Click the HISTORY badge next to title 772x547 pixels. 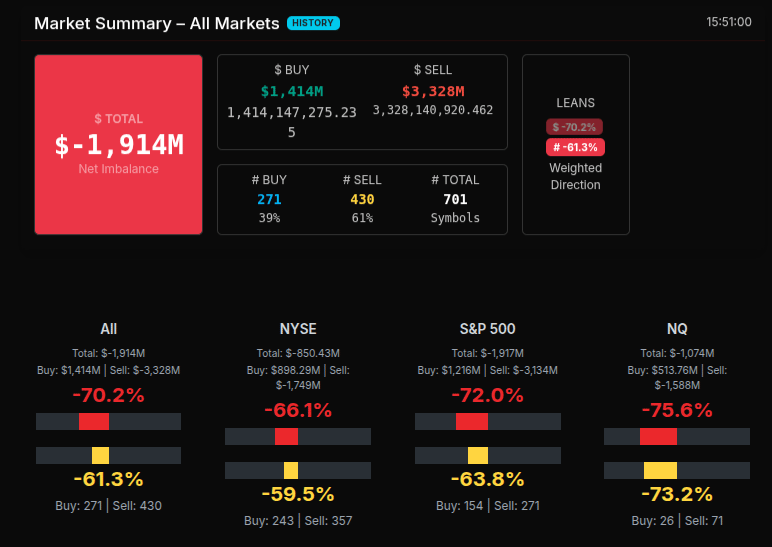point(313,23)
